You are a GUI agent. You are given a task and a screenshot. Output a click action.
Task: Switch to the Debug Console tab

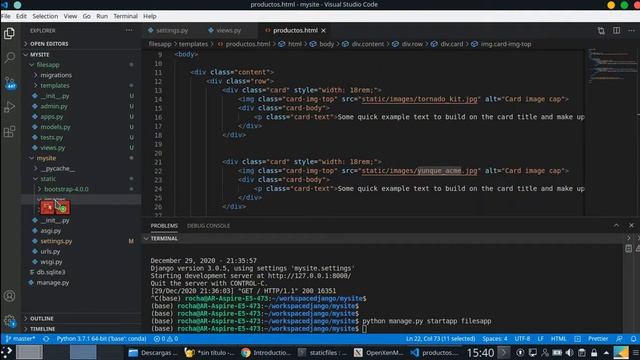(208, 225)
